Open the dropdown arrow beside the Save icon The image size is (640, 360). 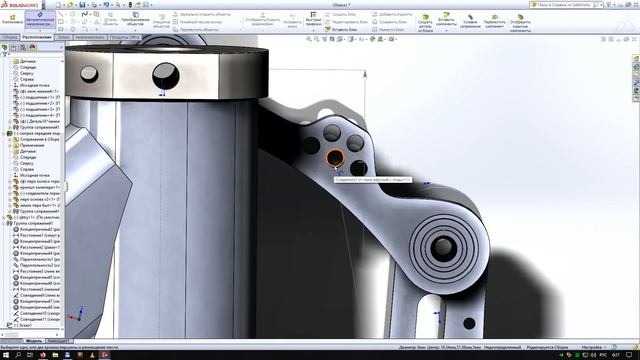(88, 5)
